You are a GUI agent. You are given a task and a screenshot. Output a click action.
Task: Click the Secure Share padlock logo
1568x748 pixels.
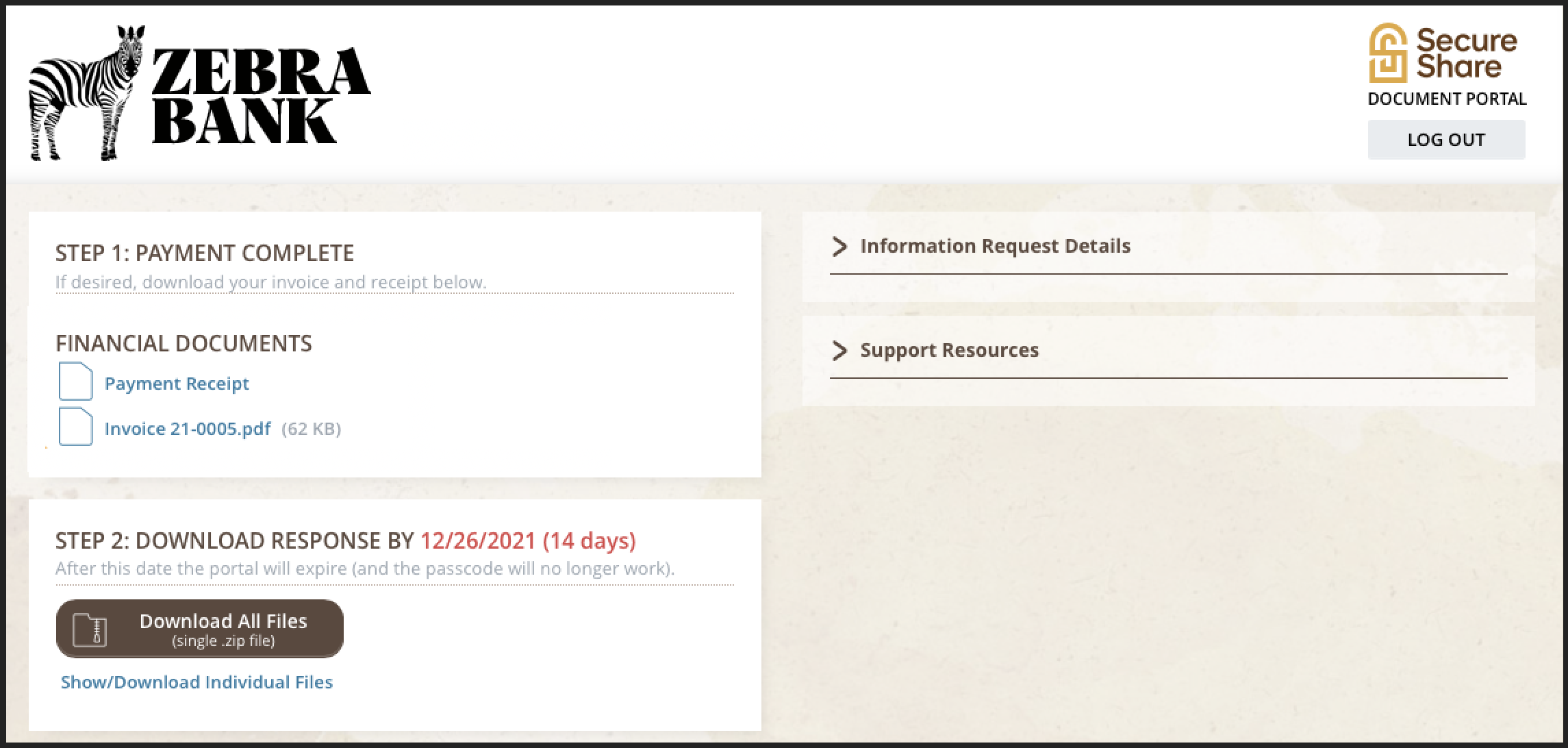click(x=1388, y=53)
